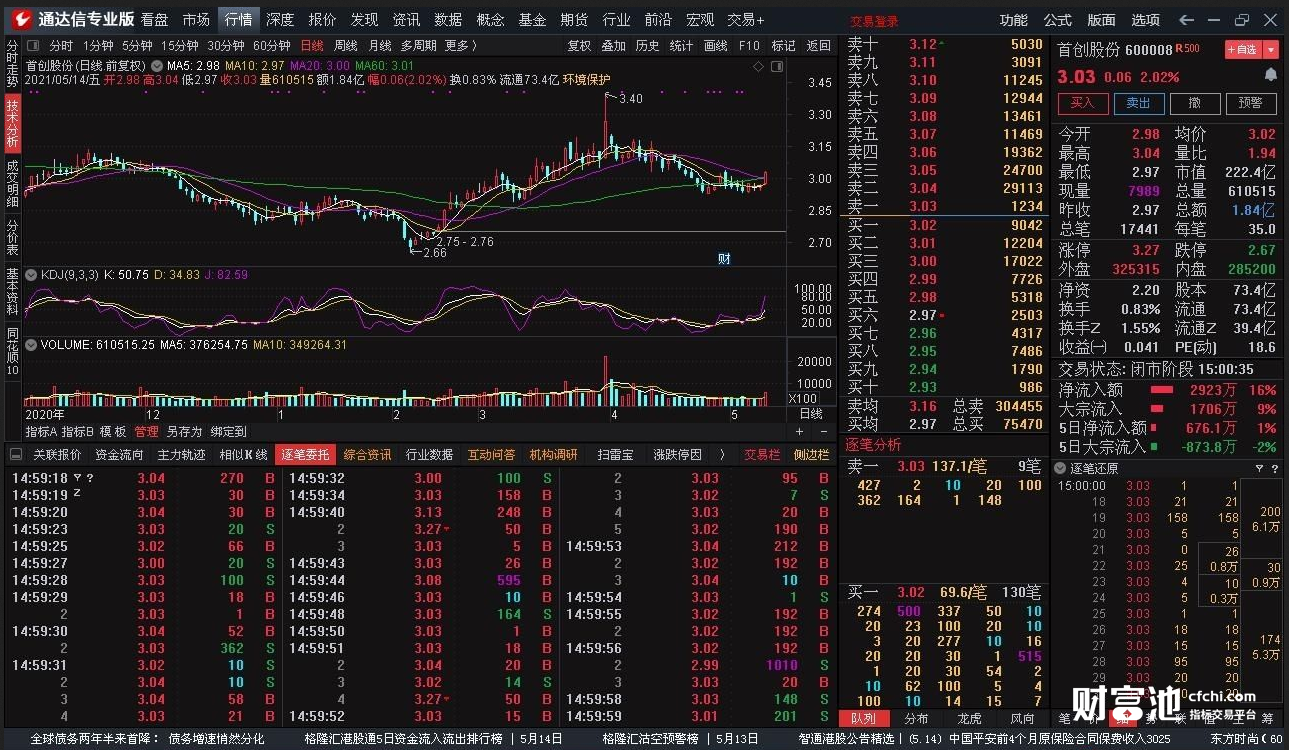Select the 龙虎 tab

(969, 718)
